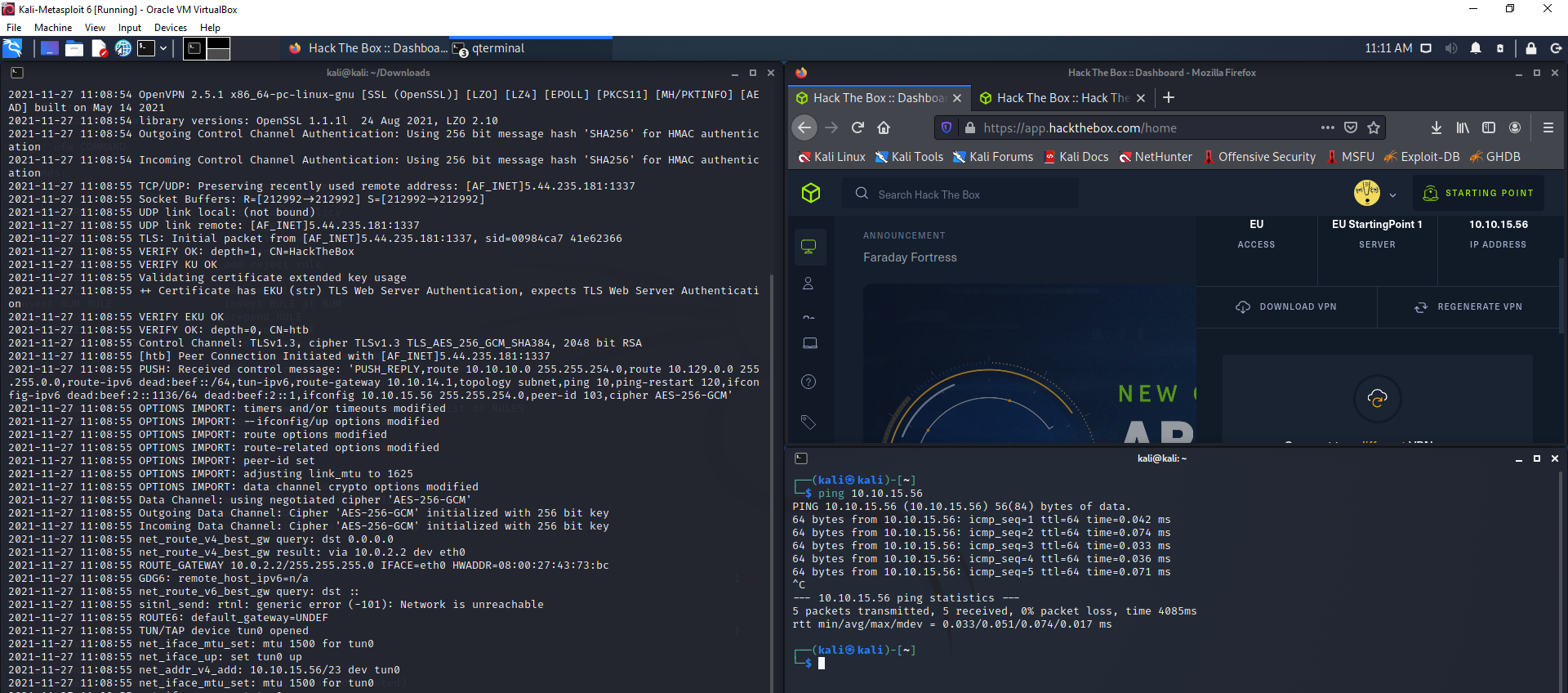Open Firefox account icon
The image size is (1568, 693).
pyautogui.click(x=1515, y=127)
